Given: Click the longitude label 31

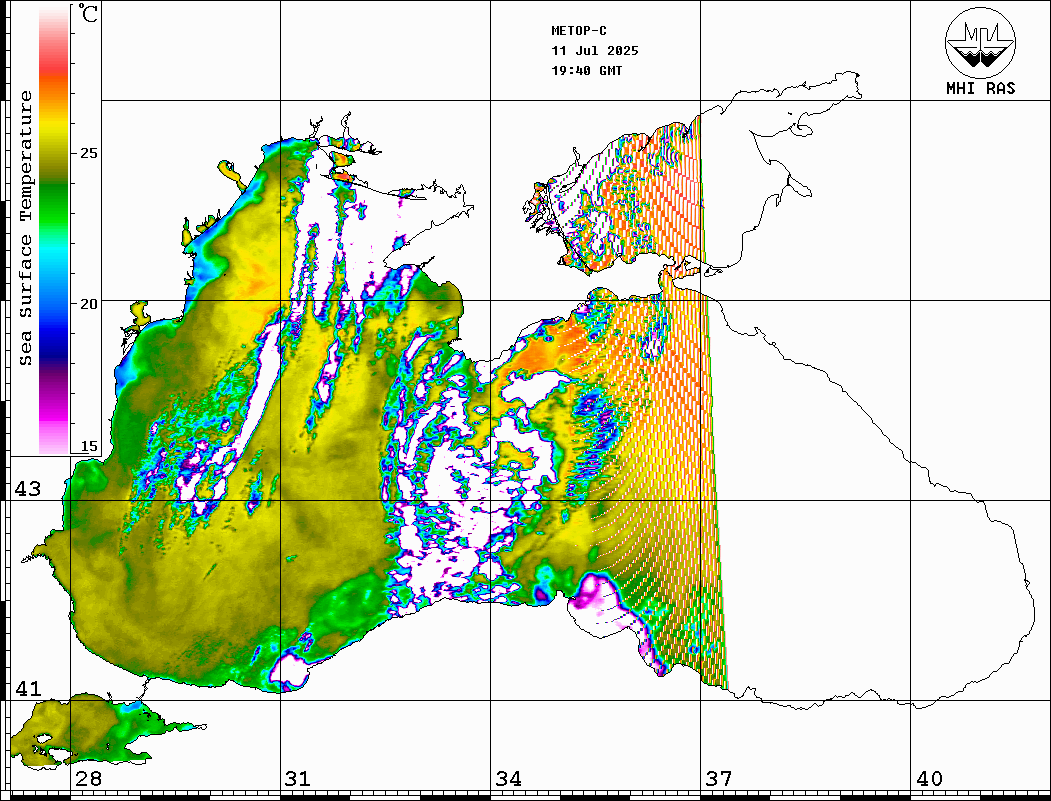Looking at the screenshot, I should 298,779.
